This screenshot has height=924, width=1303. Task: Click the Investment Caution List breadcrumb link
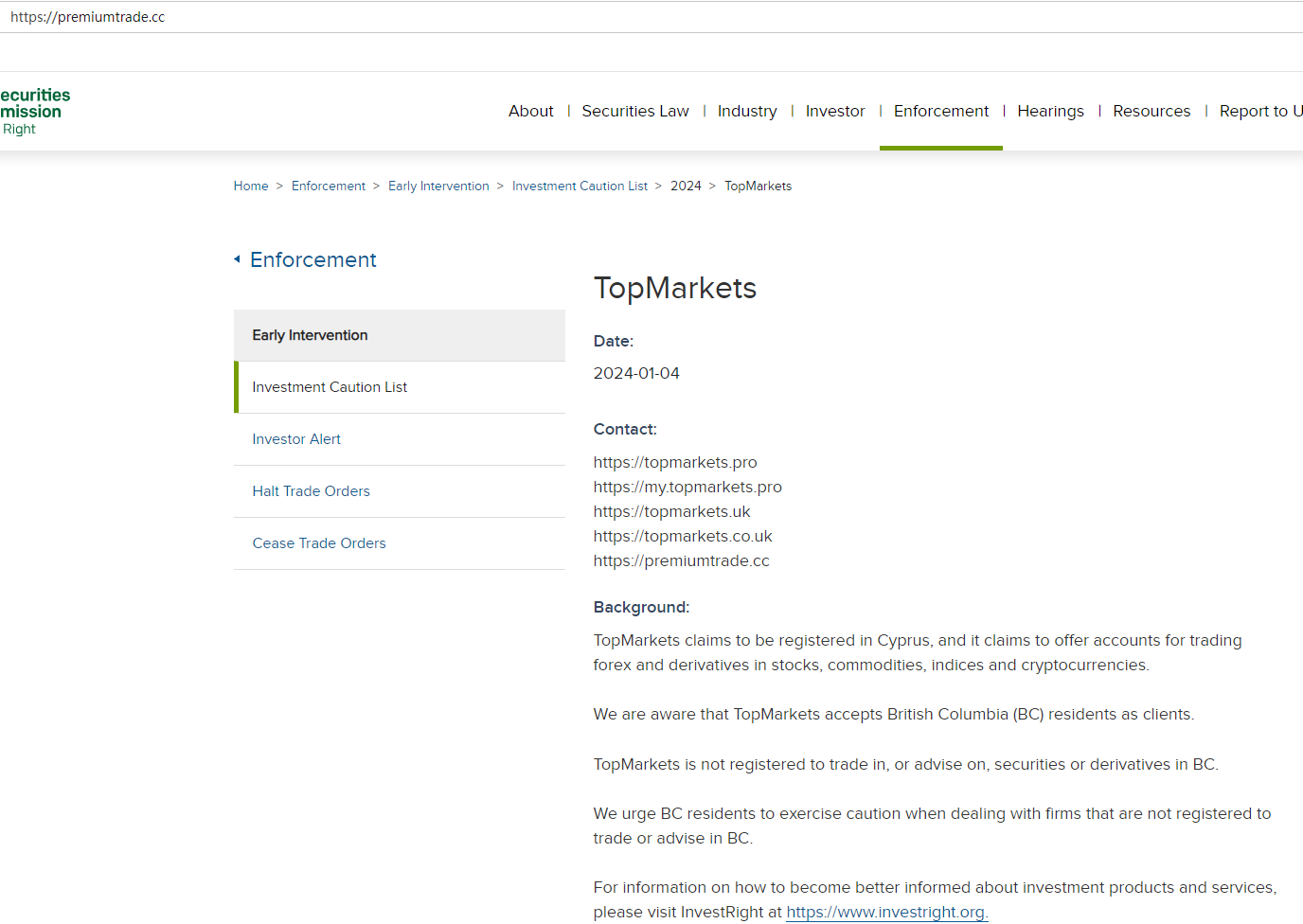click(x=580, y=186)
